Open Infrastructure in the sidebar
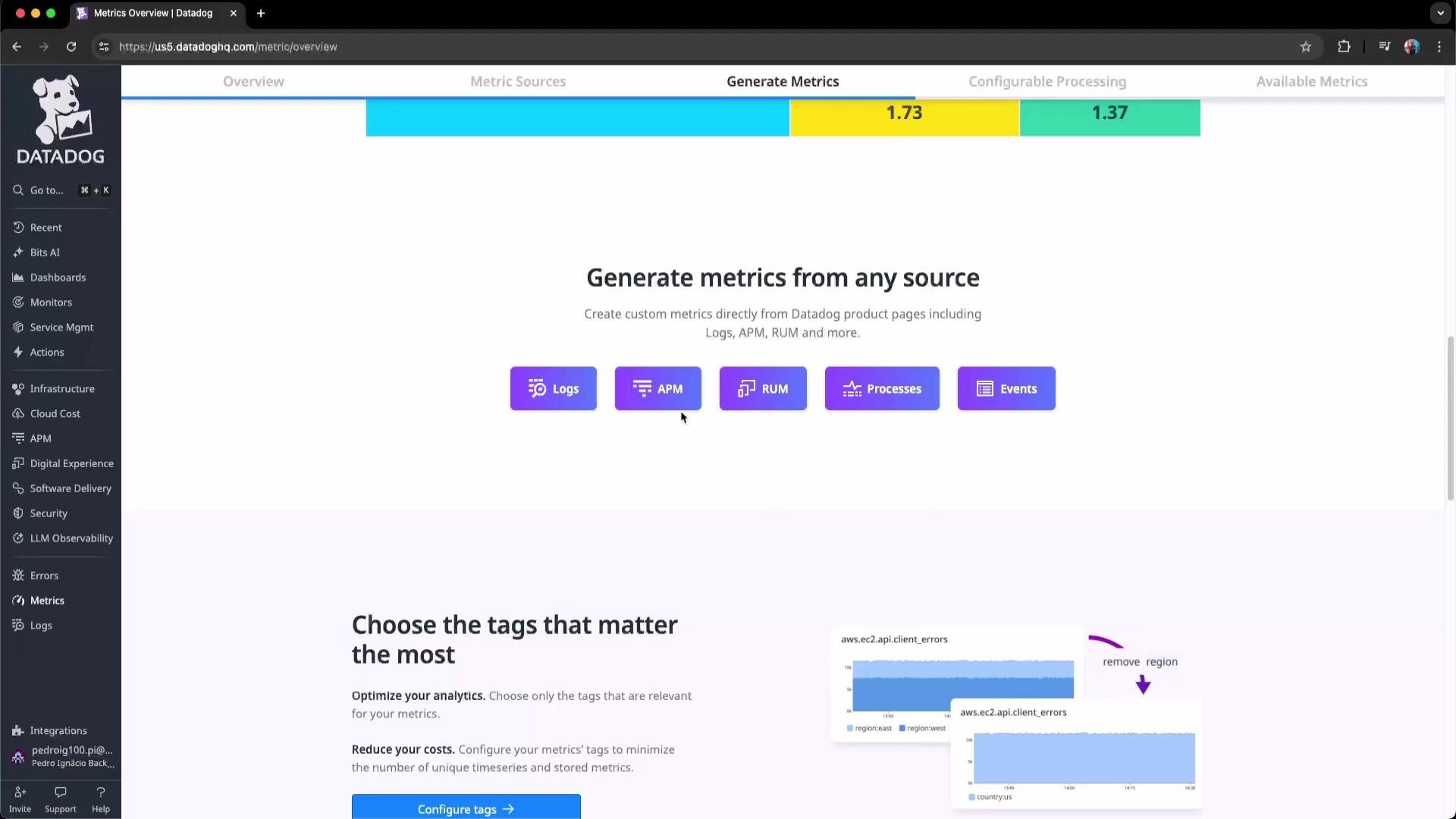The height and width of the screenshot is (819, 1456). 62,389
